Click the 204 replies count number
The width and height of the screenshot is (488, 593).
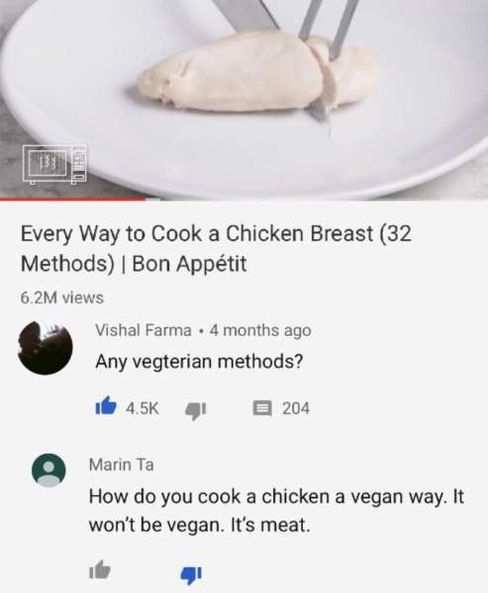tap(296, 408)
